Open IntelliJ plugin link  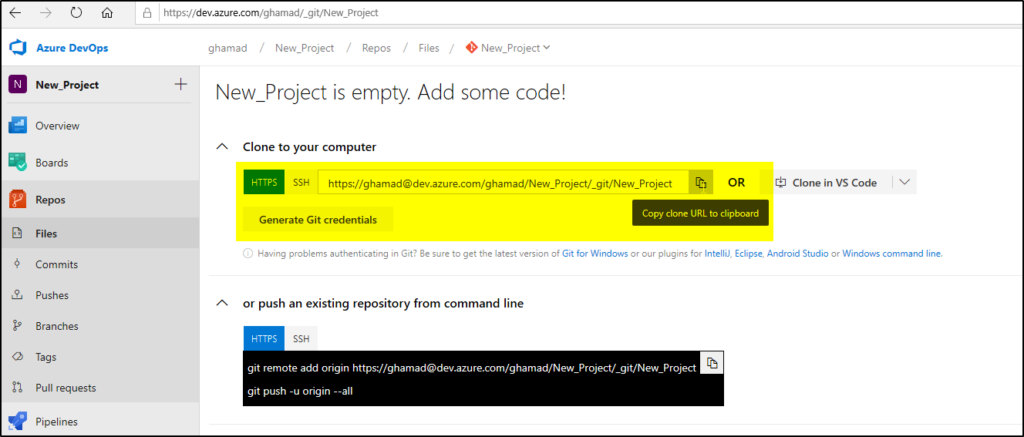(x=718, y=253)
